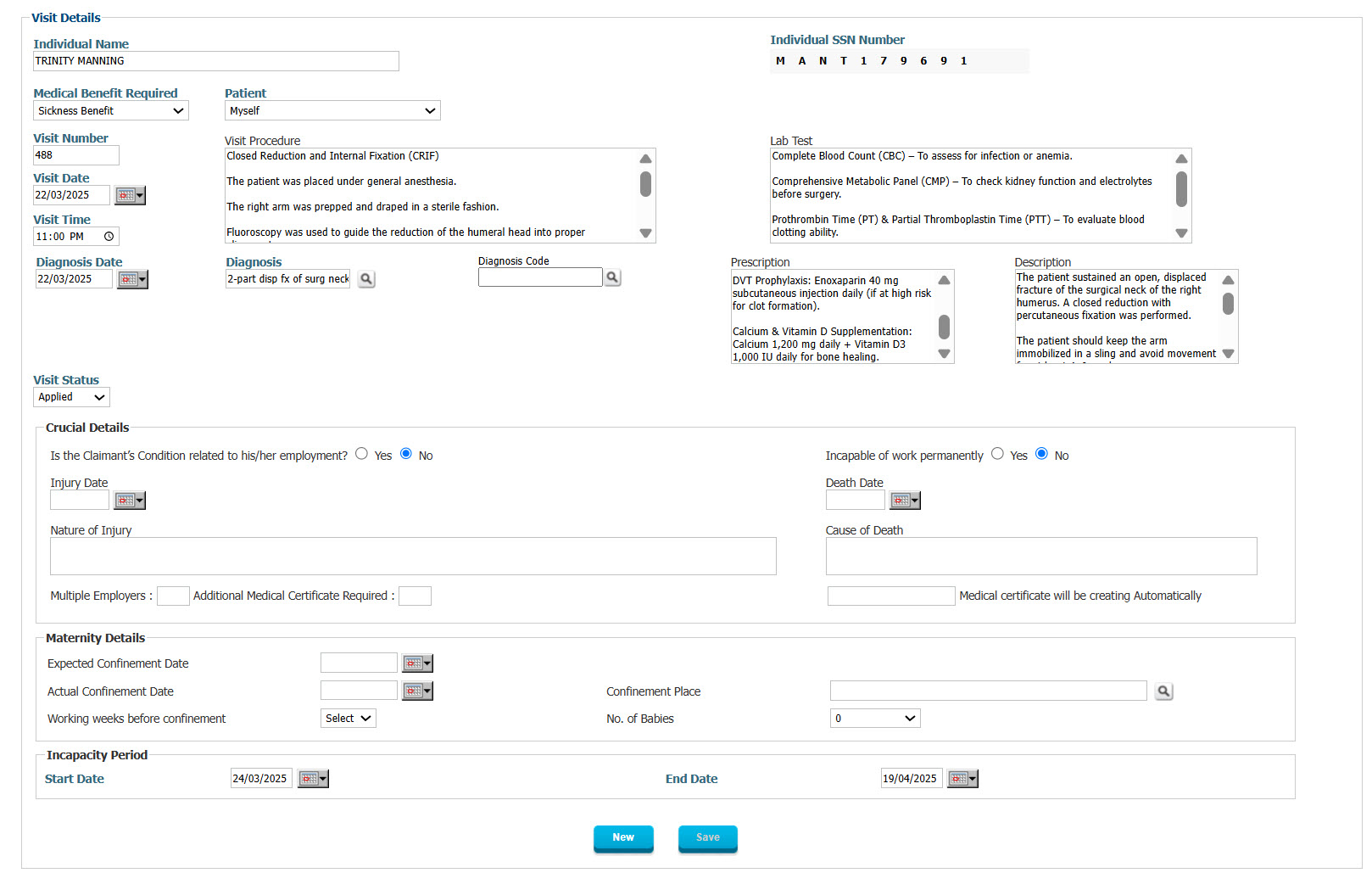Viewport: 1372px width, 873px height.
Task: Open the Patient dropdown showing Myself
Action: (332, 111)
